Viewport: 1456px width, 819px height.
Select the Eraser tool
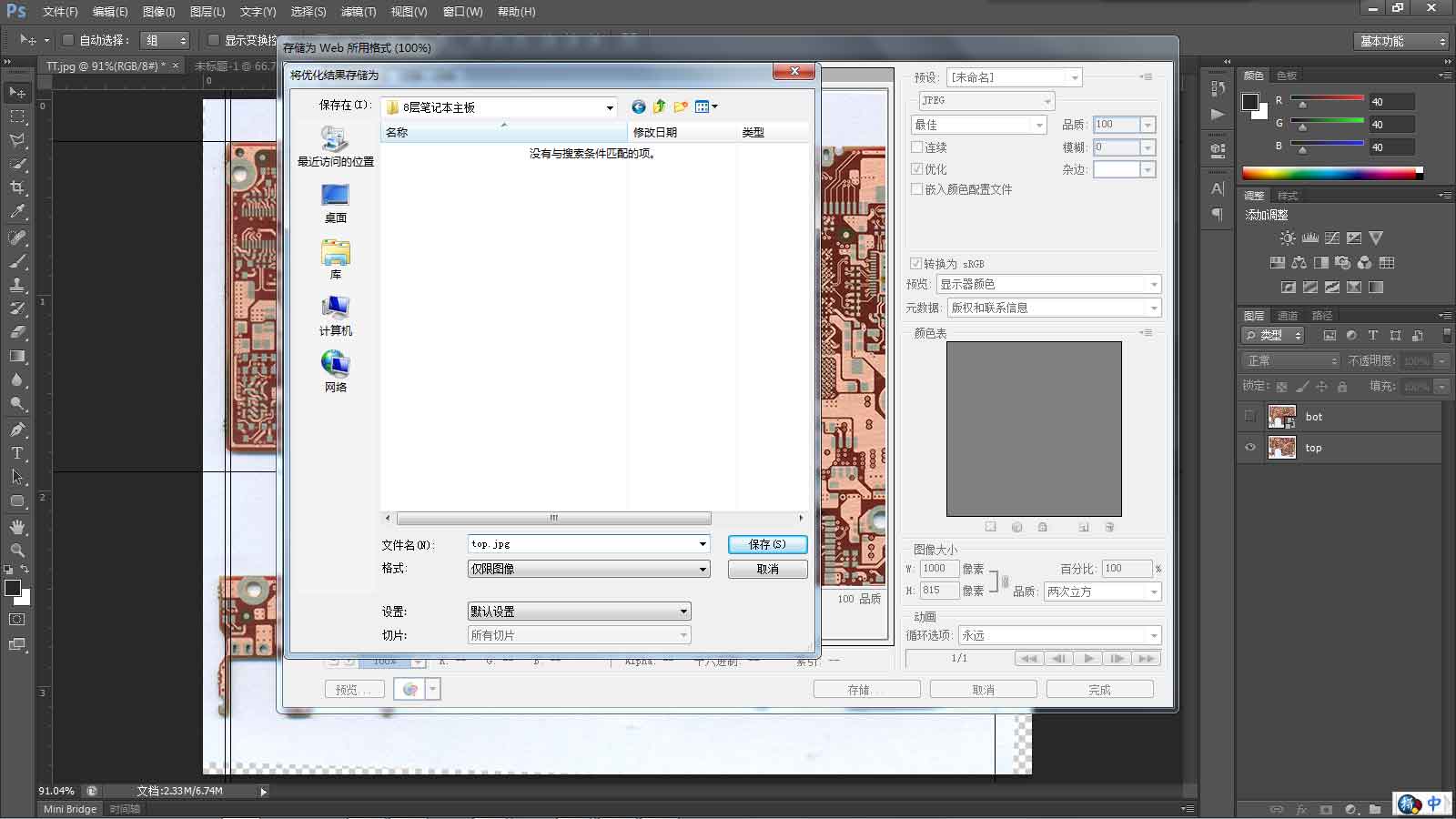[17, 332]
